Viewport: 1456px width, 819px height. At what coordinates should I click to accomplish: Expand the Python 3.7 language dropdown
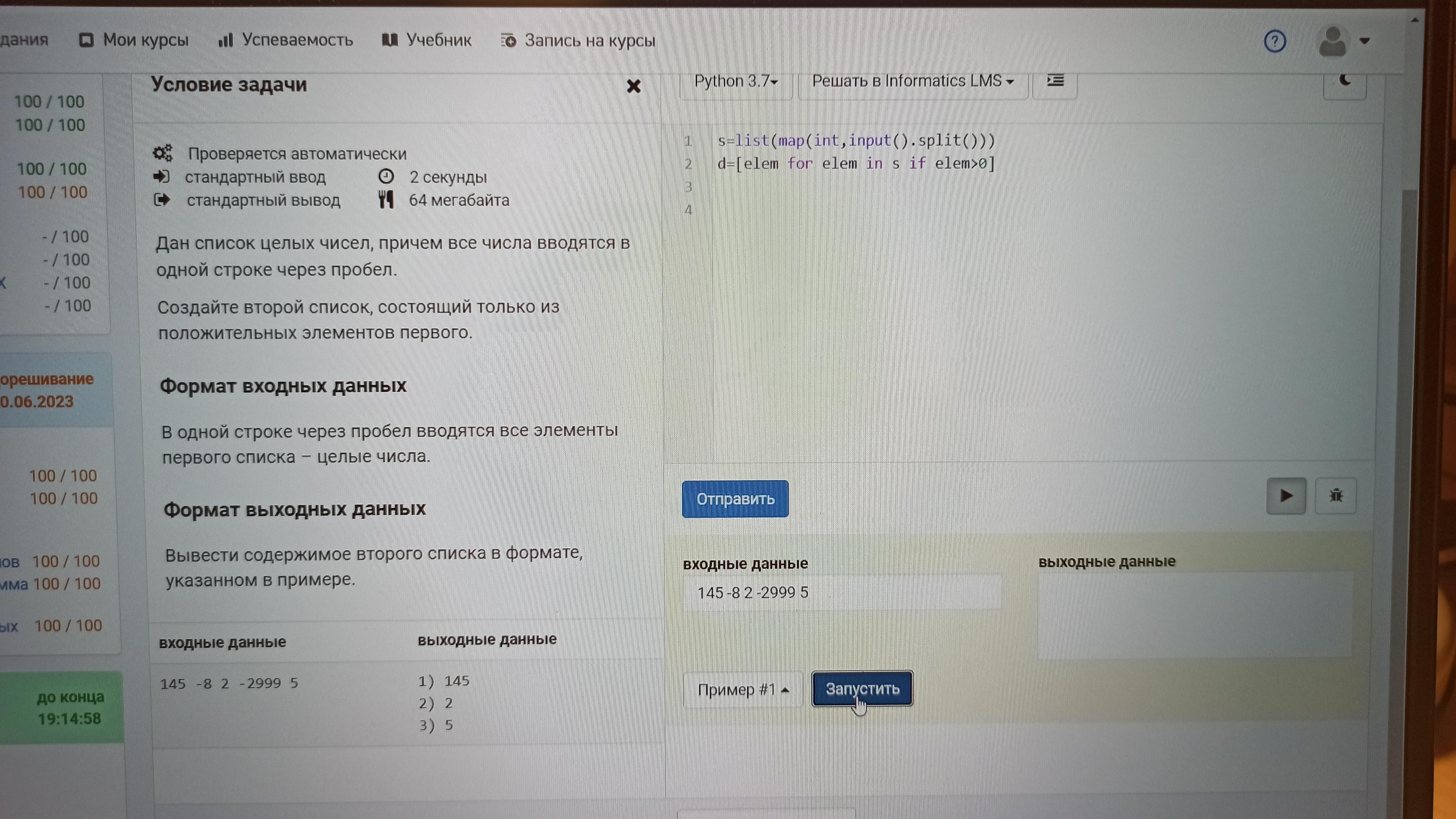click(x=735, y=82)
